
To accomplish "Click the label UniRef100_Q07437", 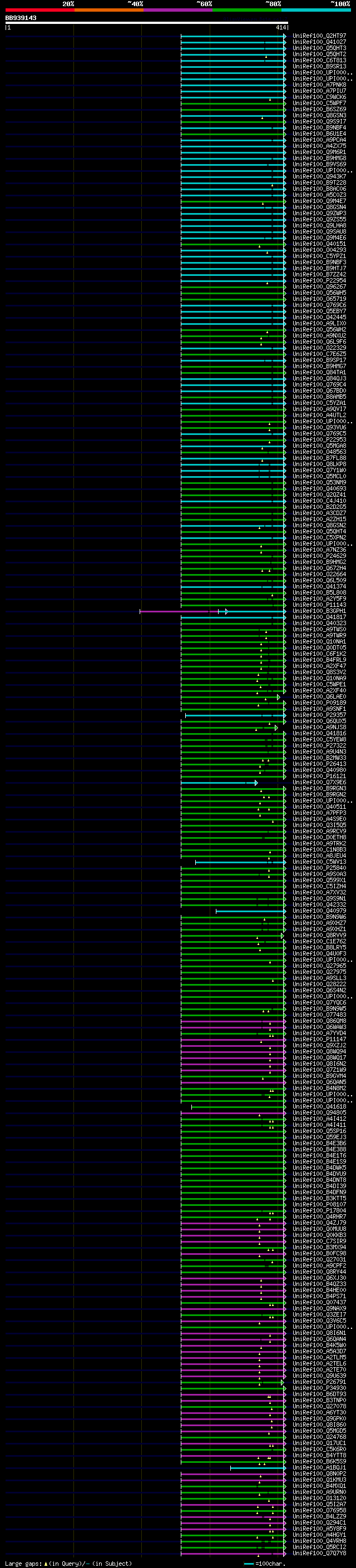I will pos(319,1303).
